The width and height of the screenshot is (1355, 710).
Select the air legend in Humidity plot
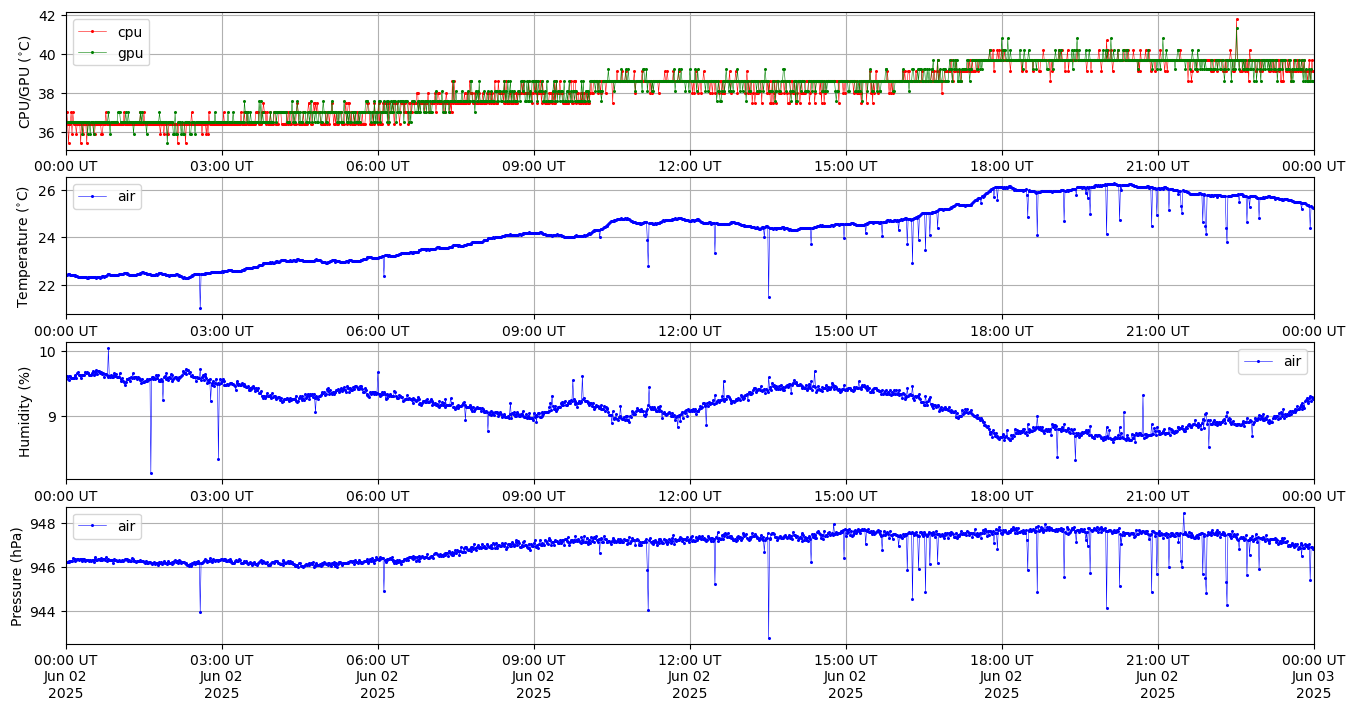click(x=1272, y=361)
